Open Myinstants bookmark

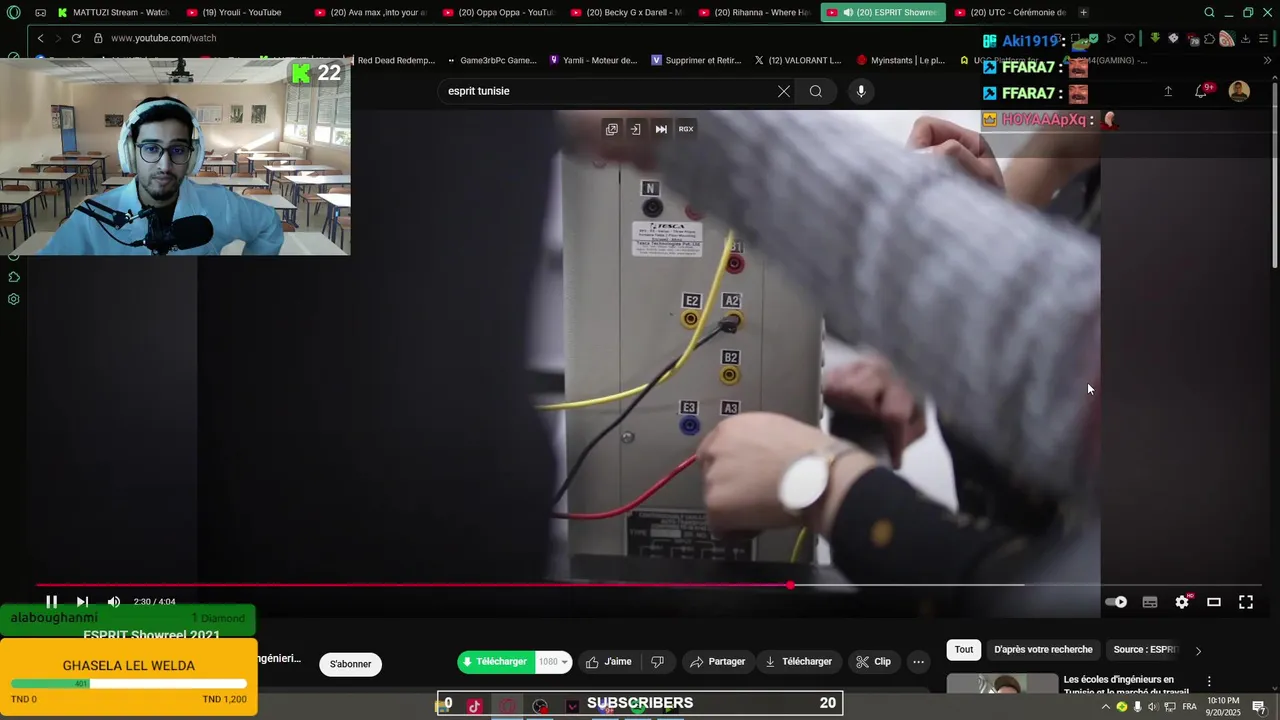(x=901, y=60)
